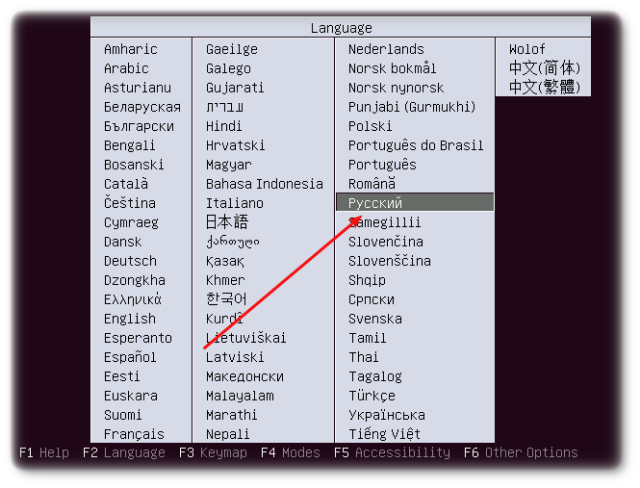Select Українська from the list

[x=386, y=415]
